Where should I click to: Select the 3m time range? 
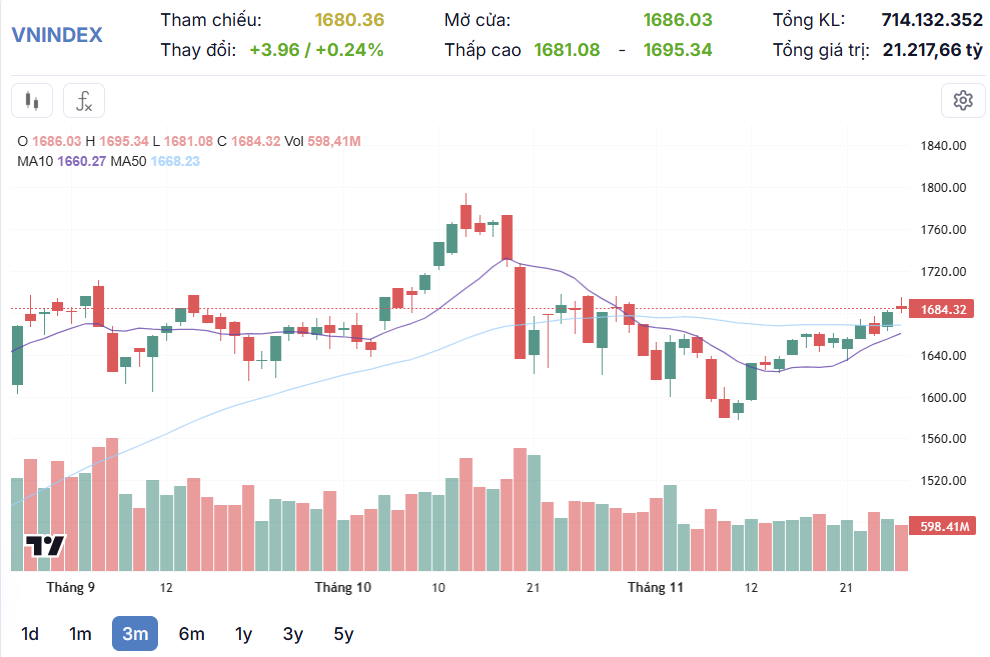pyautogui.click(x=135, y=634)
